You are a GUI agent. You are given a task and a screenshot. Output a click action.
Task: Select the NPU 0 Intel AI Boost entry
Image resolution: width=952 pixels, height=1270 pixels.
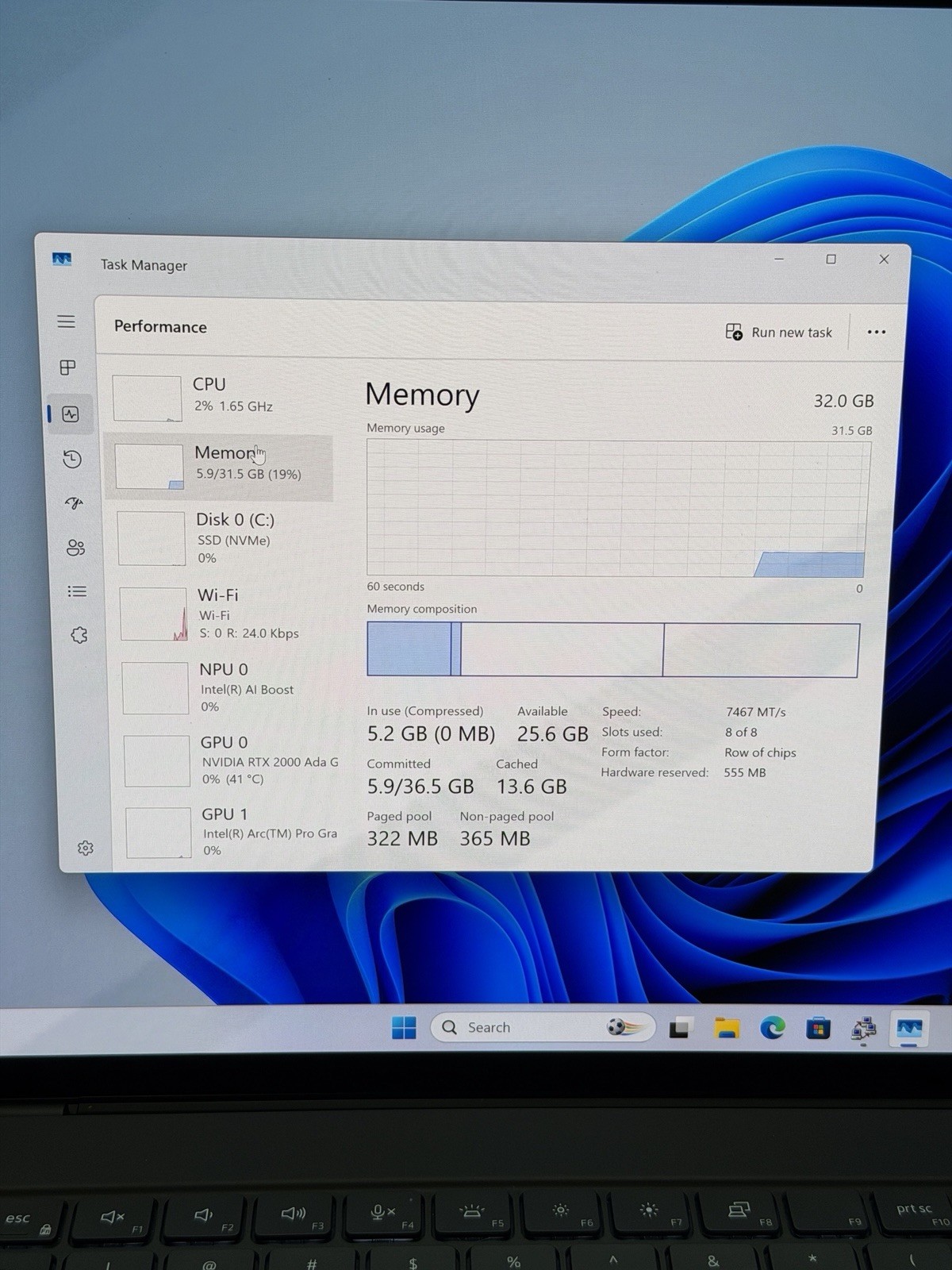tap(226, 687)
